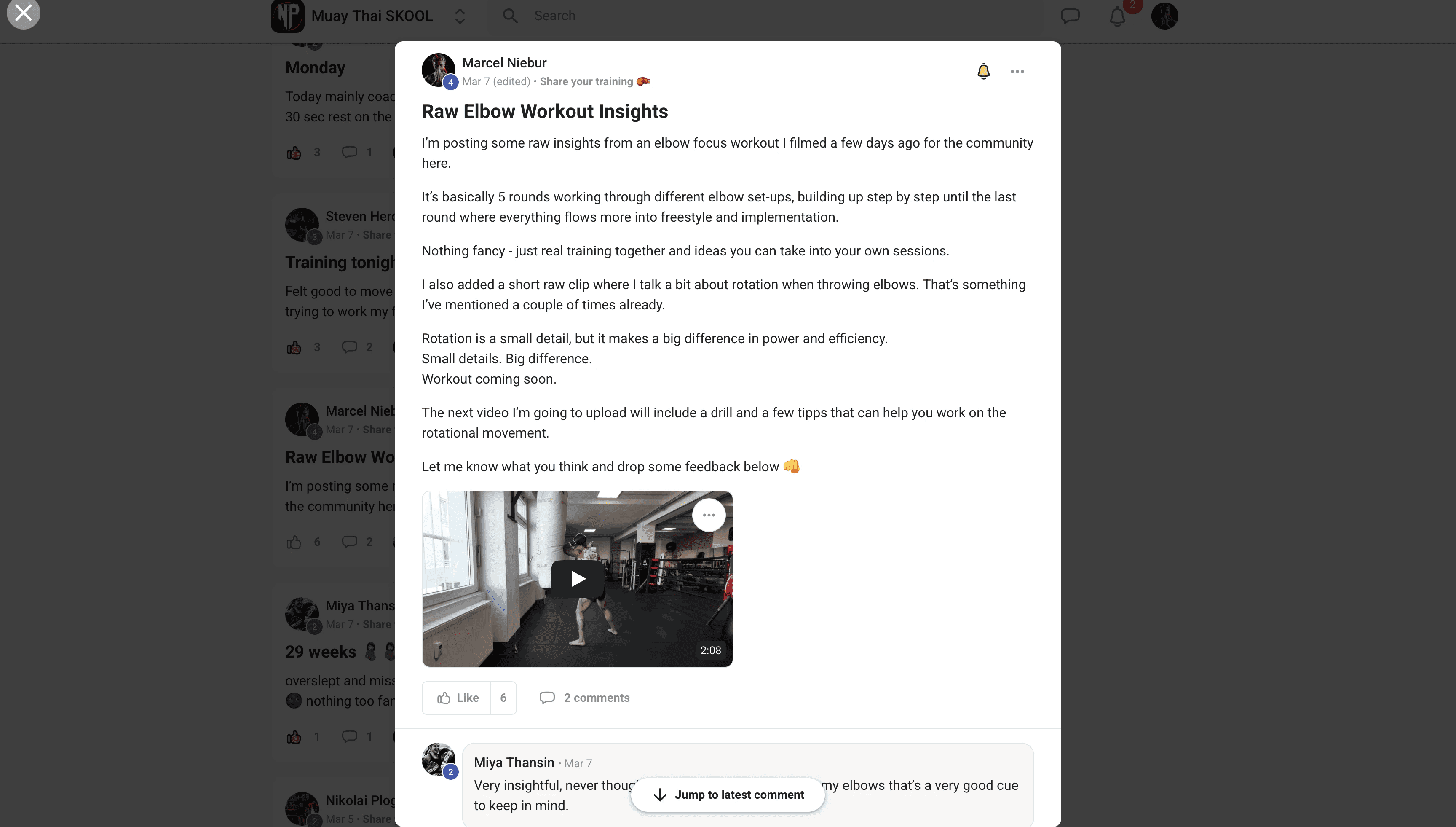The width and height of the screenshot is (1456, 827).
Task: Open comments on the Training tonight post
Action: 357,347
